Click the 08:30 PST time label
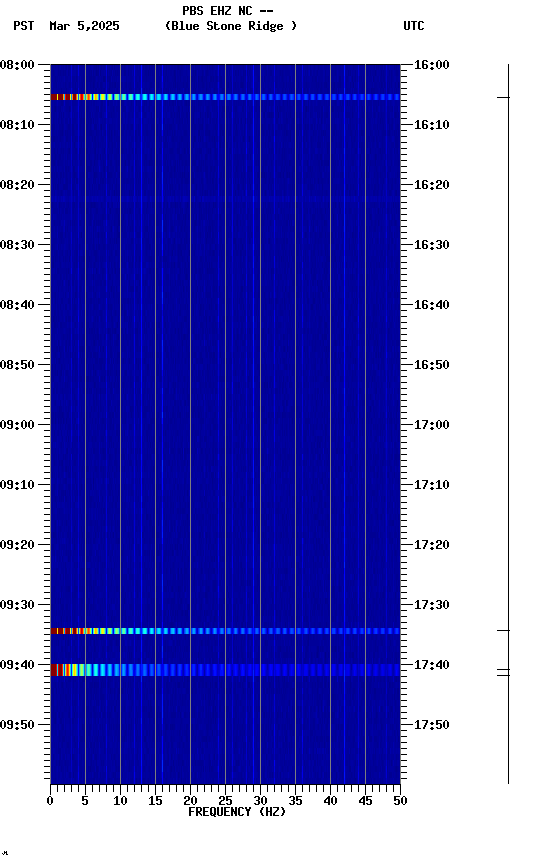This screenshot has height=864, width=552. (x=17, y=245)
